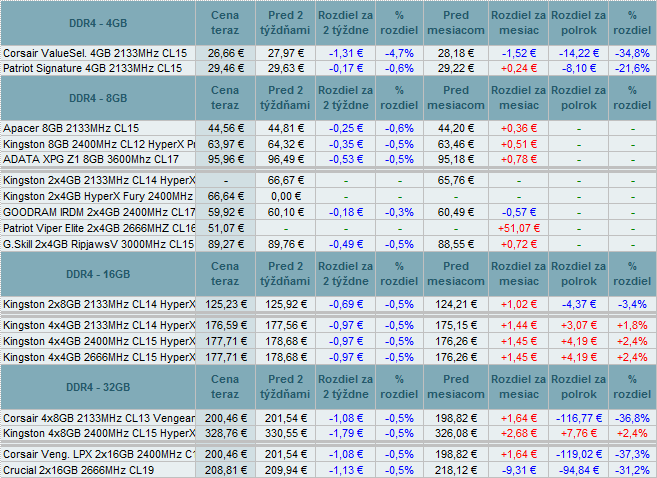657x478 pixels.
Task: Click Kingston 4x4GB 2133MHz CL14 HyperX name
Action: coord(99,325)
